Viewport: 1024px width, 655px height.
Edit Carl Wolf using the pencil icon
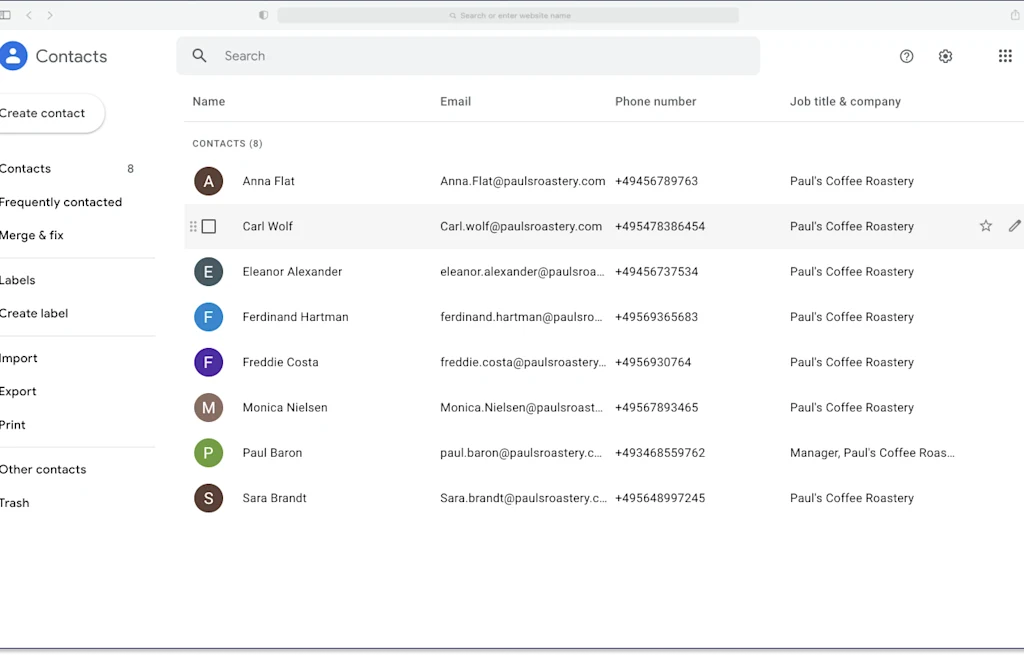coord(1014,226)
